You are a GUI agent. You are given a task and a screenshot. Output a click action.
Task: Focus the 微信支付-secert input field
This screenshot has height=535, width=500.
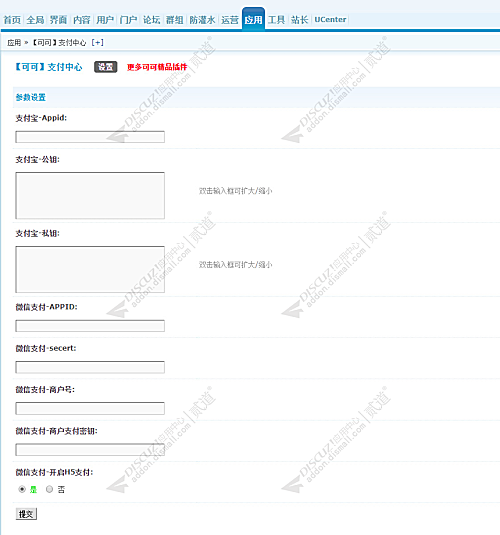coord(90,367)
